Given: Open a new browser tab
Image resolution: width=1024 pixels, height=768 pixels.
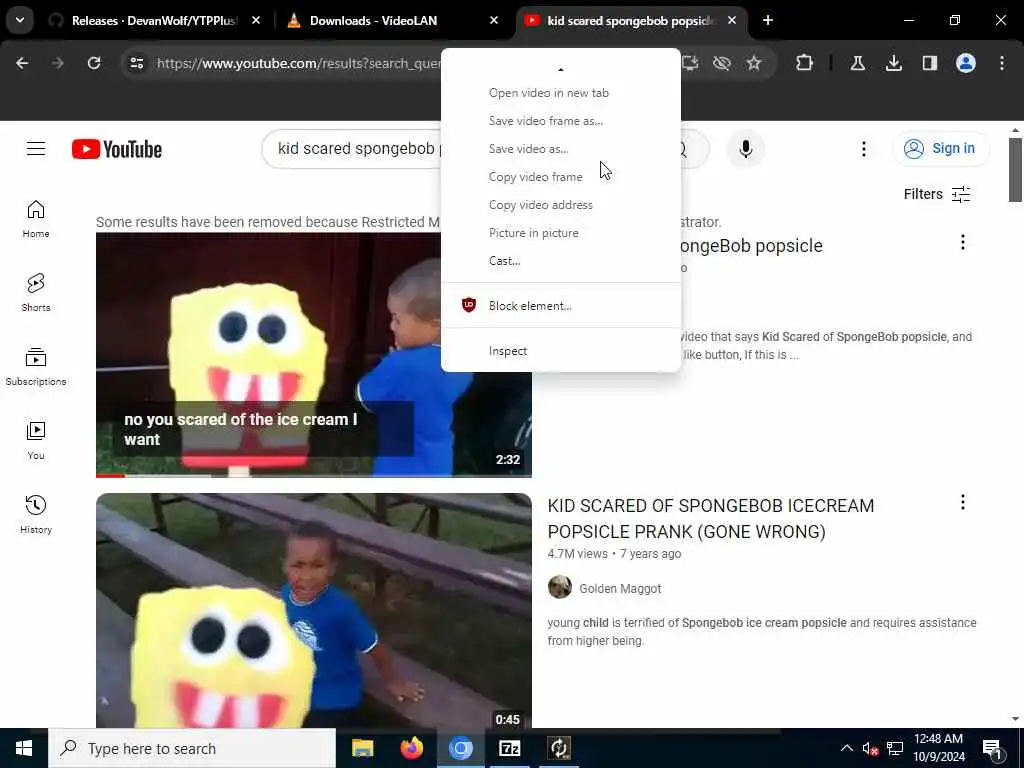Looking at the screenshot, I should point(768,21).
